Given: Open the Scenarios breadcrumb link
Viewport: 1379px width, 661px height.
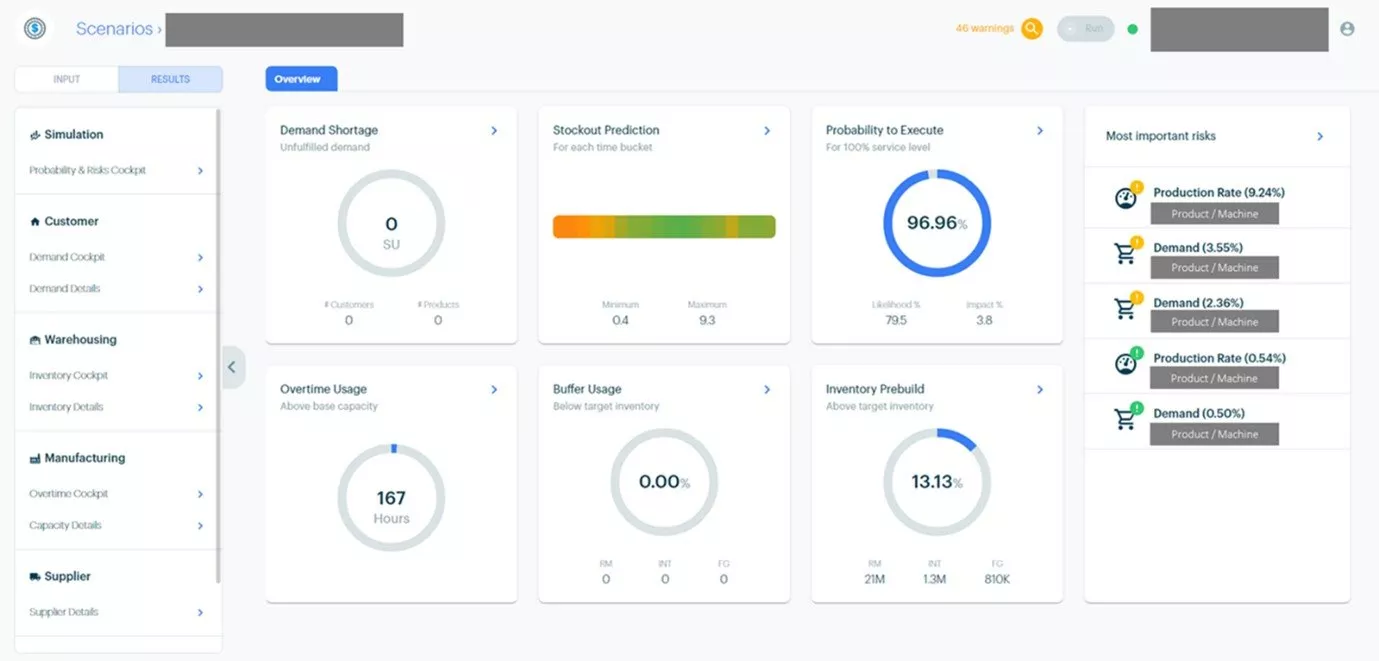Looking at the screenshot, I should 114,29.
